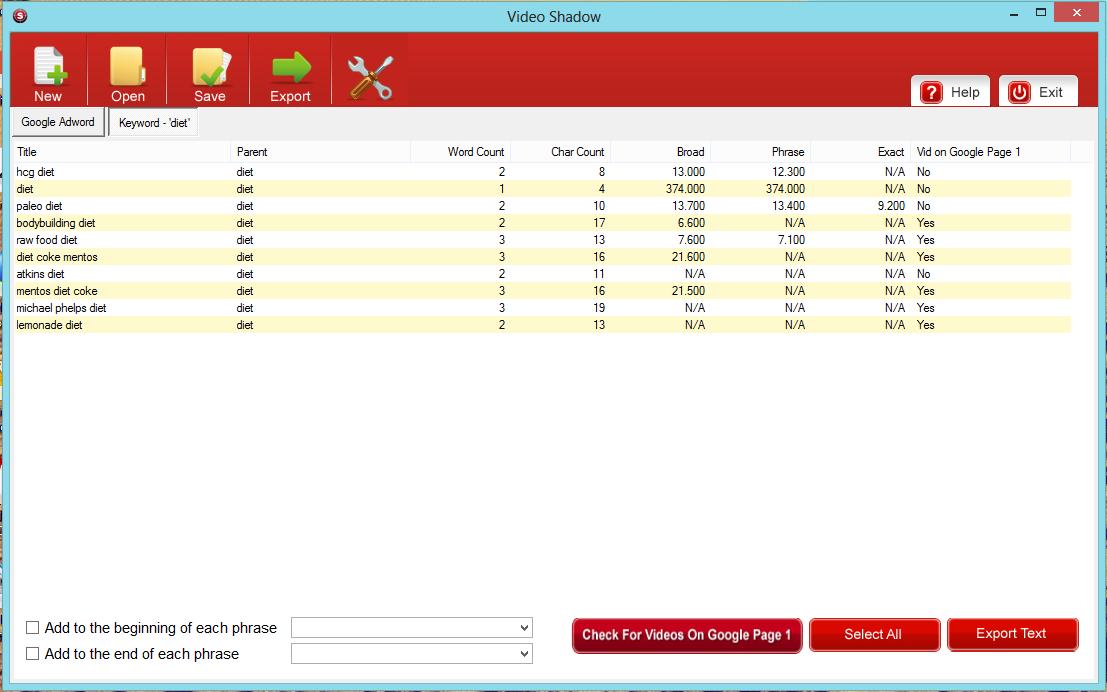Click the Broad value 21.600

pos(688,257)
